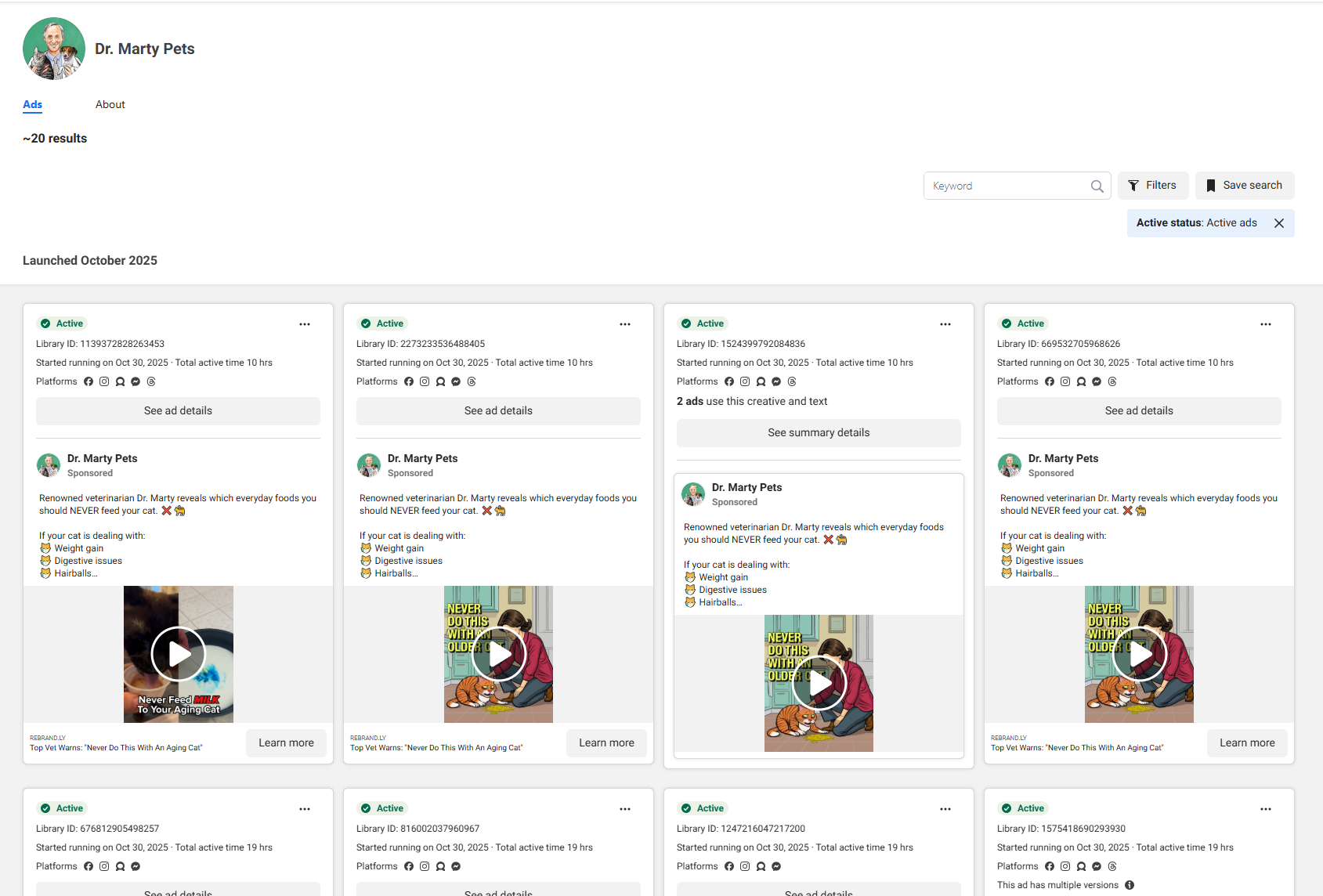Open Dr. Marty Pets name in ad 669532705968626

tap(1063, 459)
